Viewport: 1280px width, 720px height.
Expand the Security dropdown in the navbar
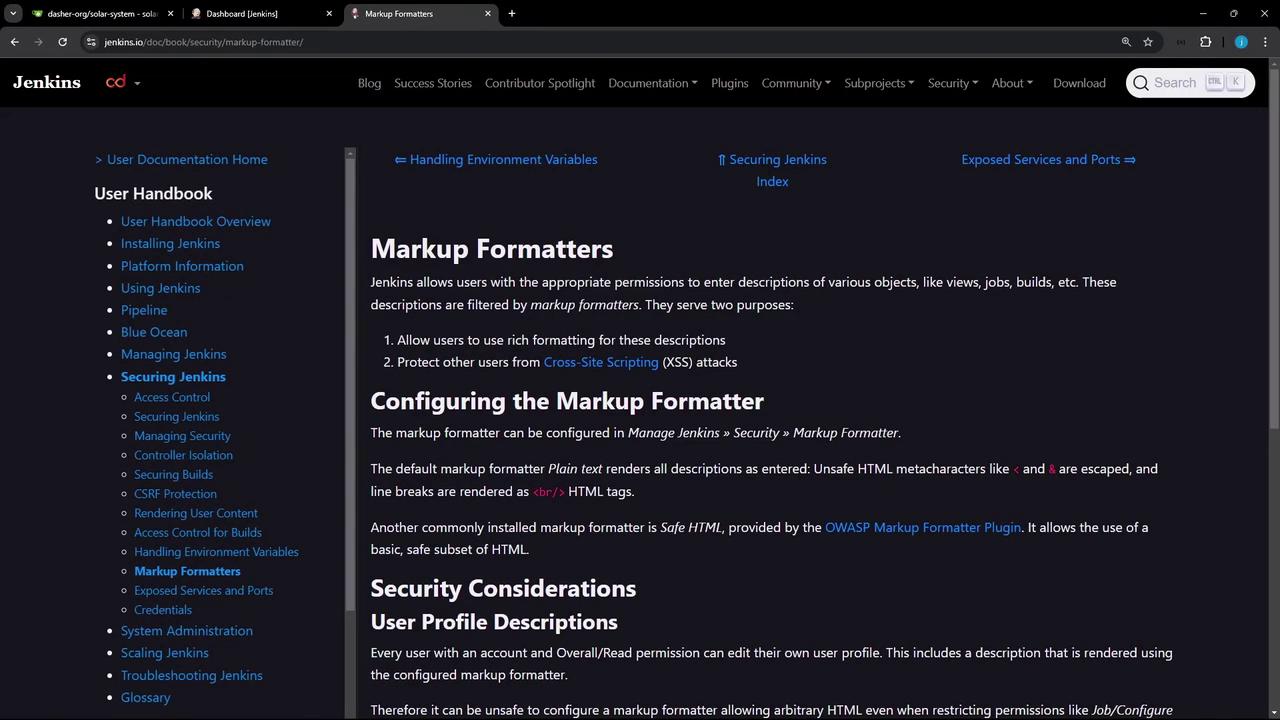pyautogui.click(x=953, y=83)
